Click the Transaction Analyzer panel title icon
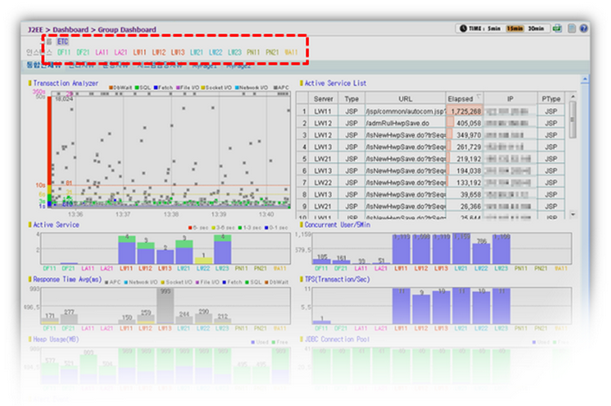The width and height of the screenshot is (611, 406). click(x=30, y=84)
